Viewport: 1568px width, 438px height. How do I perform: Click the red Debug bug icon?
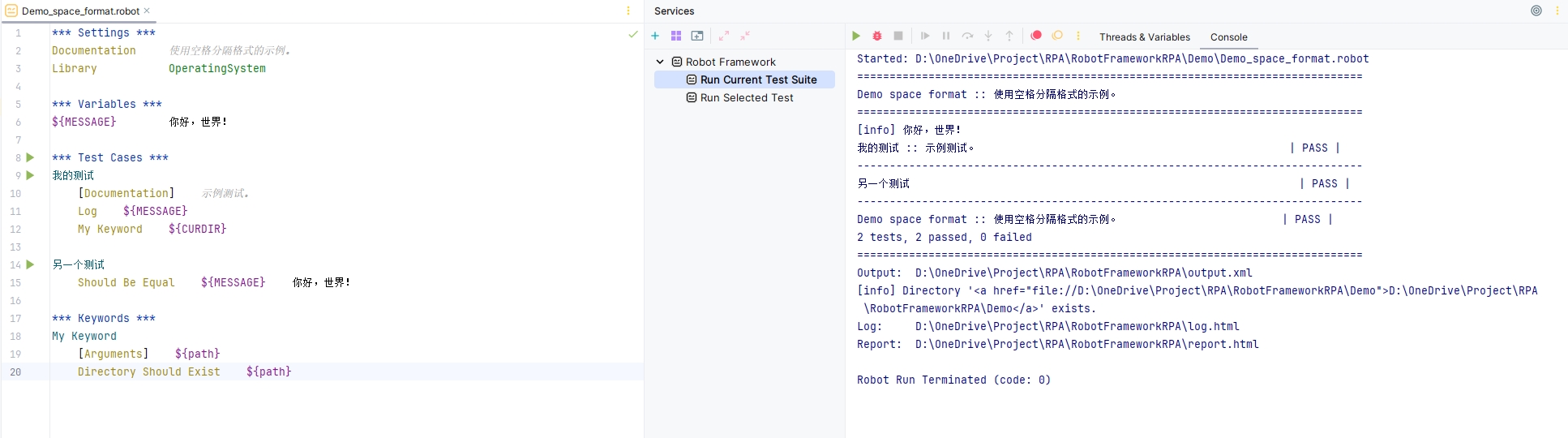(x=877, y=36)
